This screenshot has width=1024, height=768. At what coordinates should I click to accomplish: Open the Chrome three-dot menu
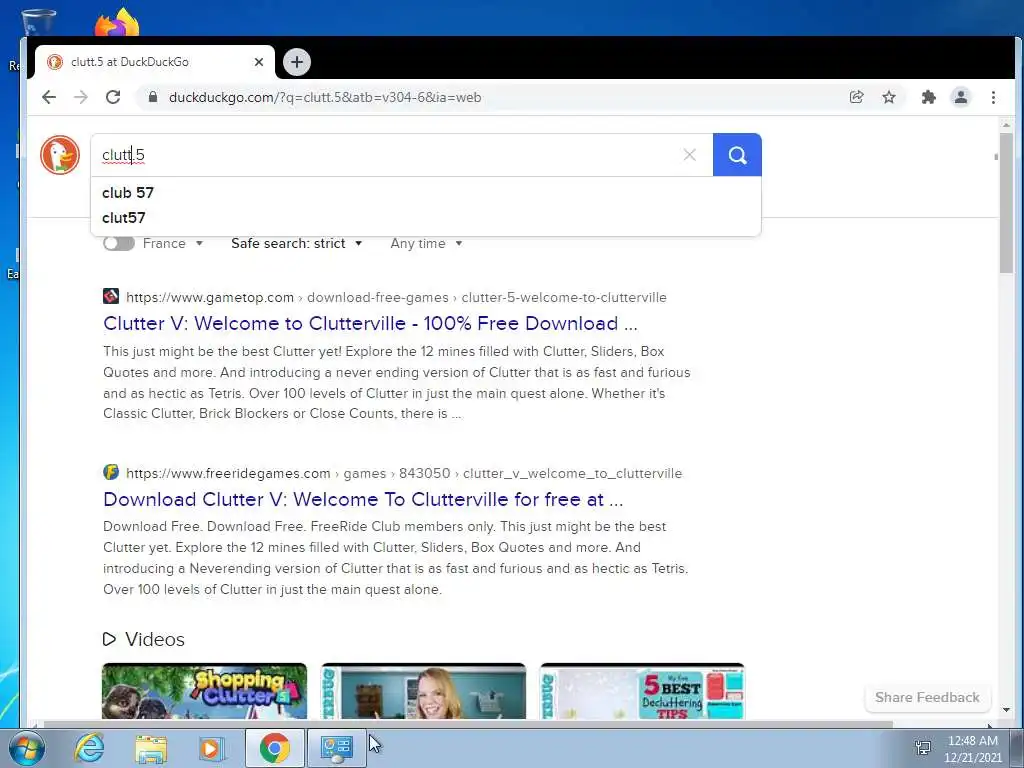pyautogui.click(x=993, y=97)
